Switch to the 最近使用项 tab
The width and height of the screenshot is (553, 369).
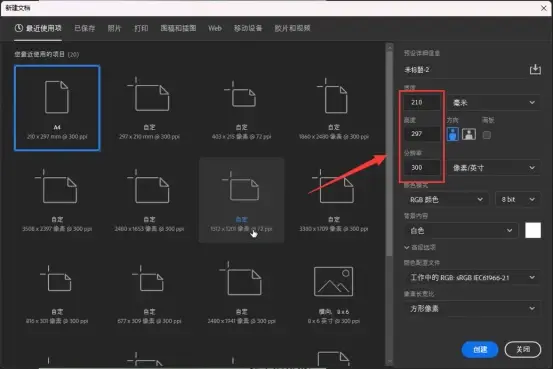coord(38,28)
